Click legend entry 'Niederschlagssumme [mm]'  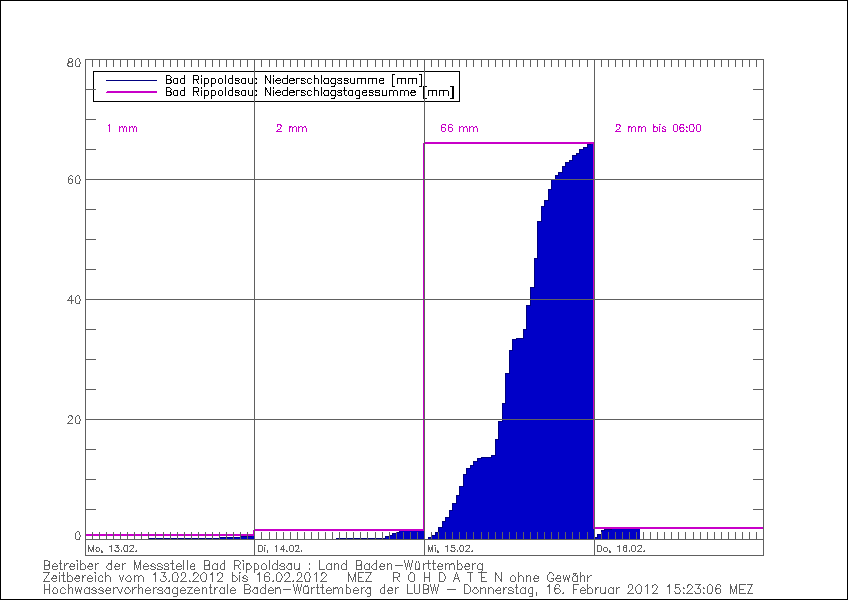pos(294,80)
